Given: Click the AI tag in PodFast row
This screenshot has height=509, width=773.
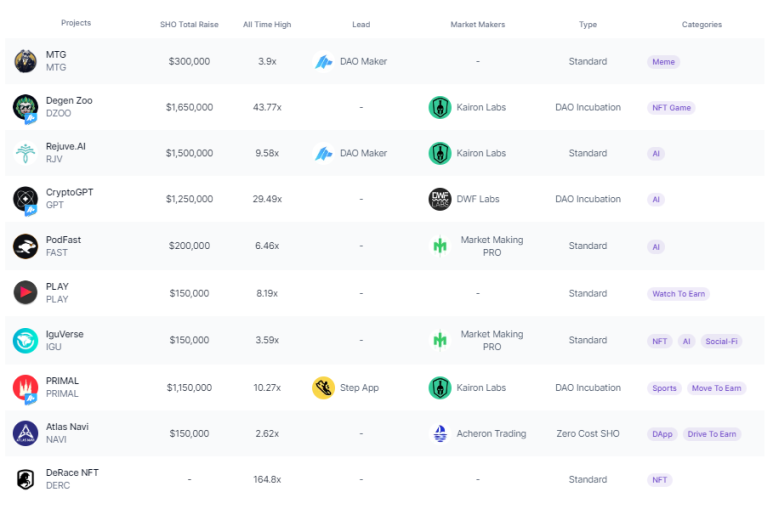Looking at the screenshot, I should (656, 247).
